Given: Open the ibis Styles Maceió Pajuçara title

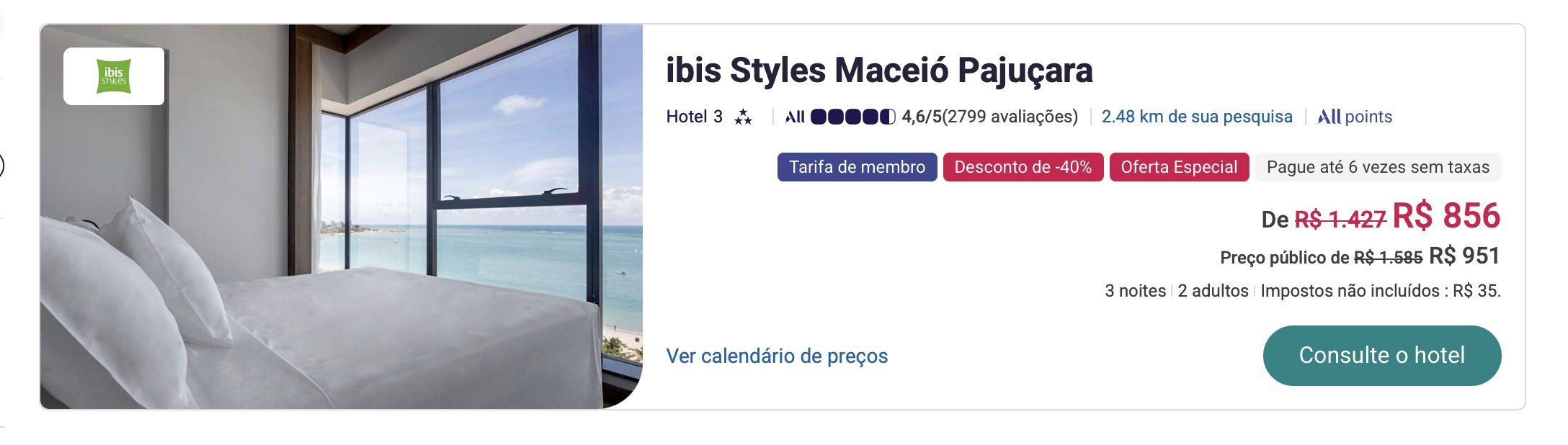Looking at the screenshot, I should [x=879, y=71].
